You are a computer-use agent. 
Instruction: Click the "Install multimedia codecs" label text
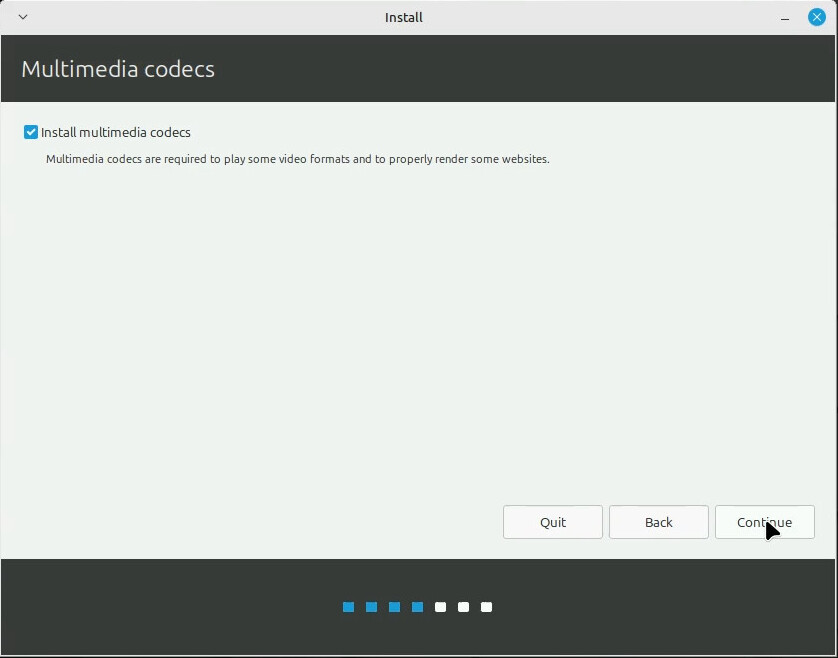click(x=116, y=132)
